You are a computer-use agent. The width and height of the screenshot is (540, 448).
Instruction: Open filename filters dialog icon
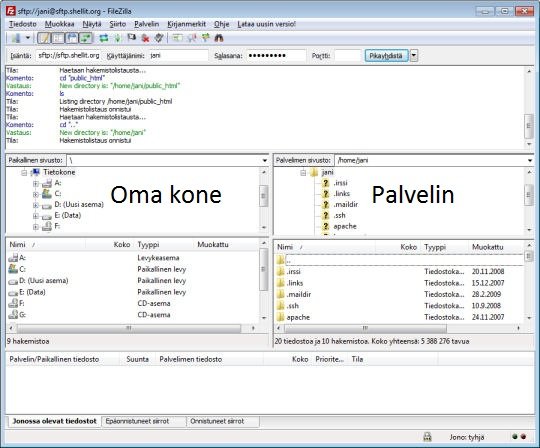[177, 38]
